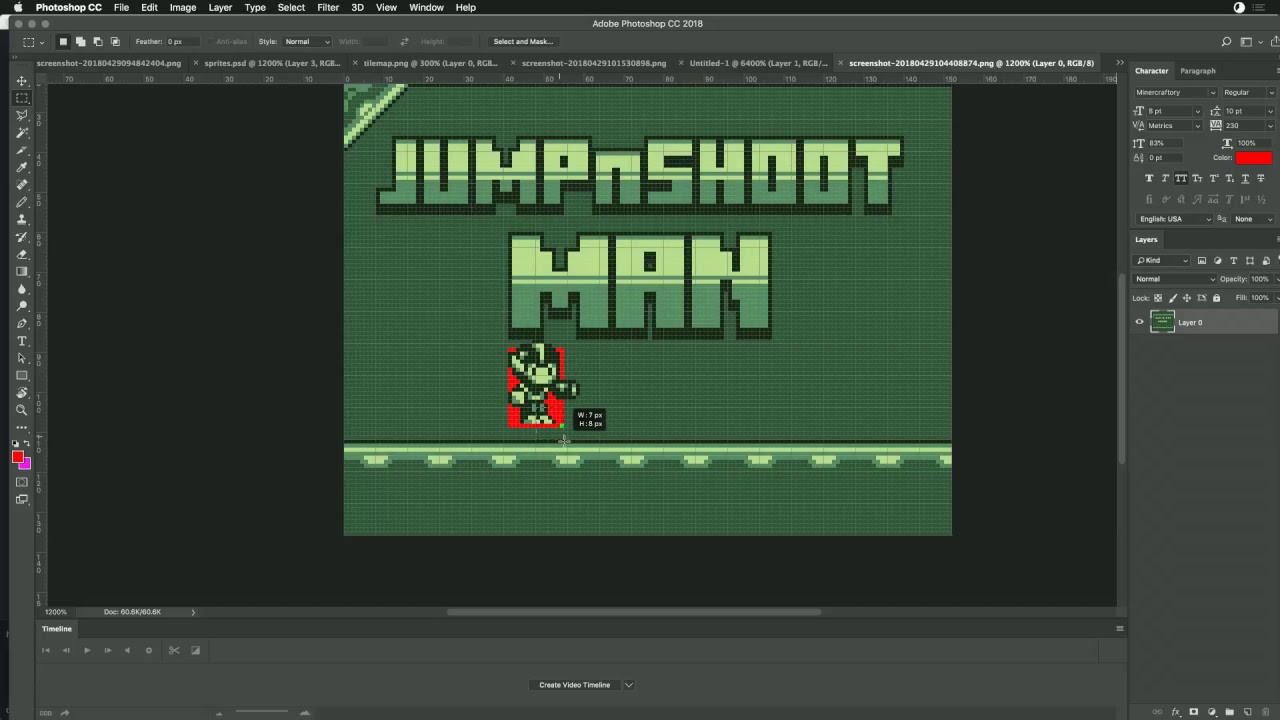Select the History Brush tool
Image resolution: width=1280 pixels, height=720 pixels.
(22, 237)
